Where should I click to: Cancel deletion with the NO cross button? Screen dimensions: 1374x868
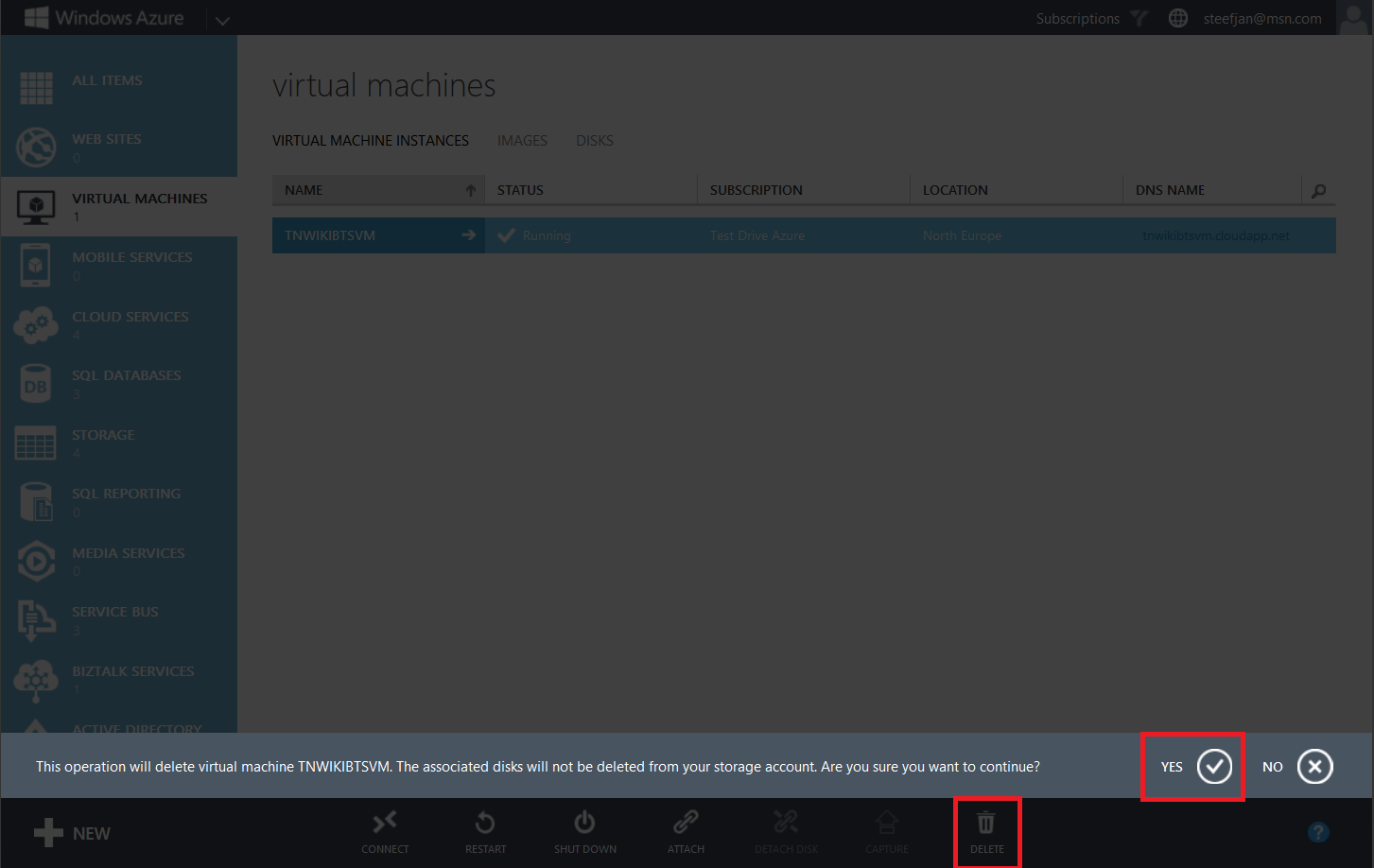pos(1314,766)
